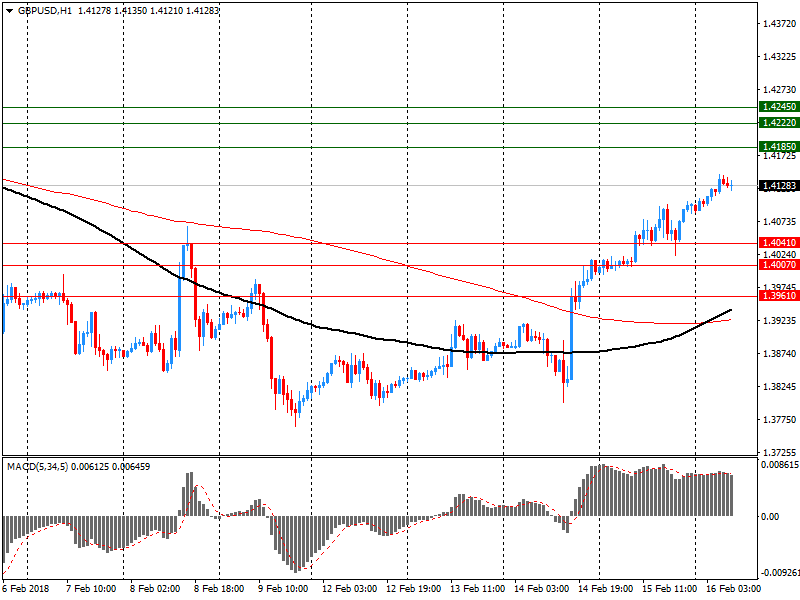Click the 1.40735 price scale value
800x600 pixels.
coord(780,221)
